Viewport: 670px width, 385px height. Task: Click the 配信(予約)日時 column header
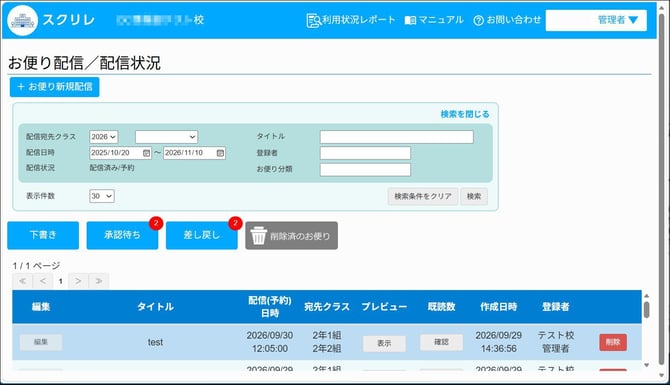(x=270, y=306)
